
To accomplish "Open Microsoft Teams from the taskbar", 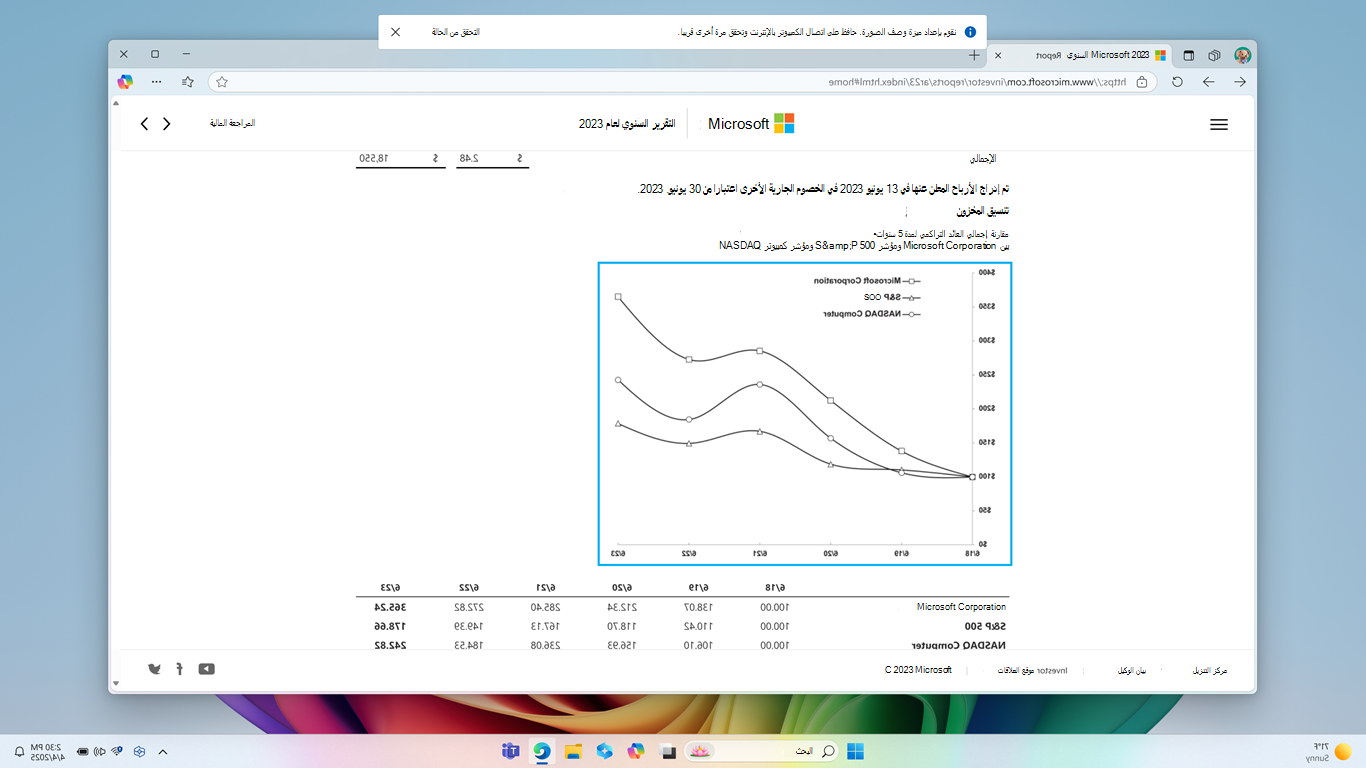I will click(510, 751).
